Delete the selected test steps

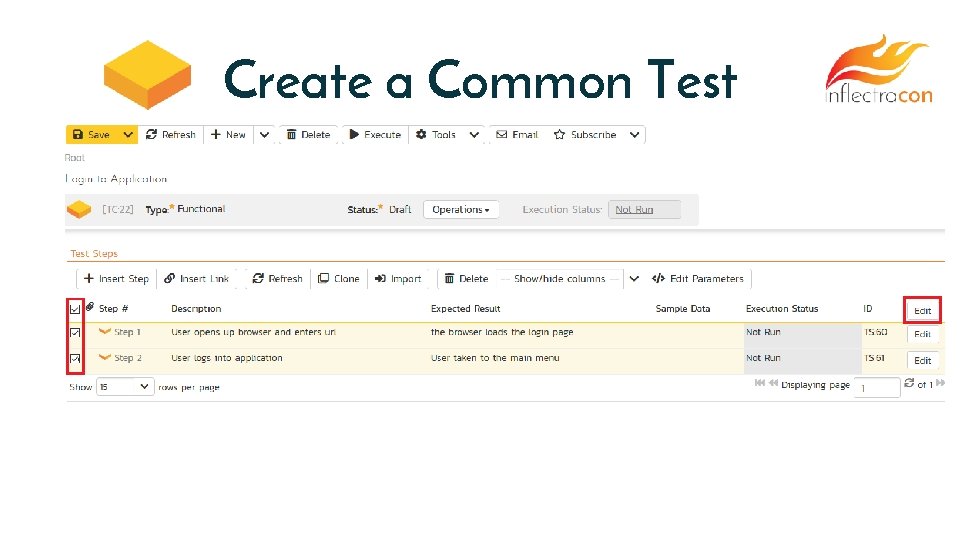click(466, 279)
